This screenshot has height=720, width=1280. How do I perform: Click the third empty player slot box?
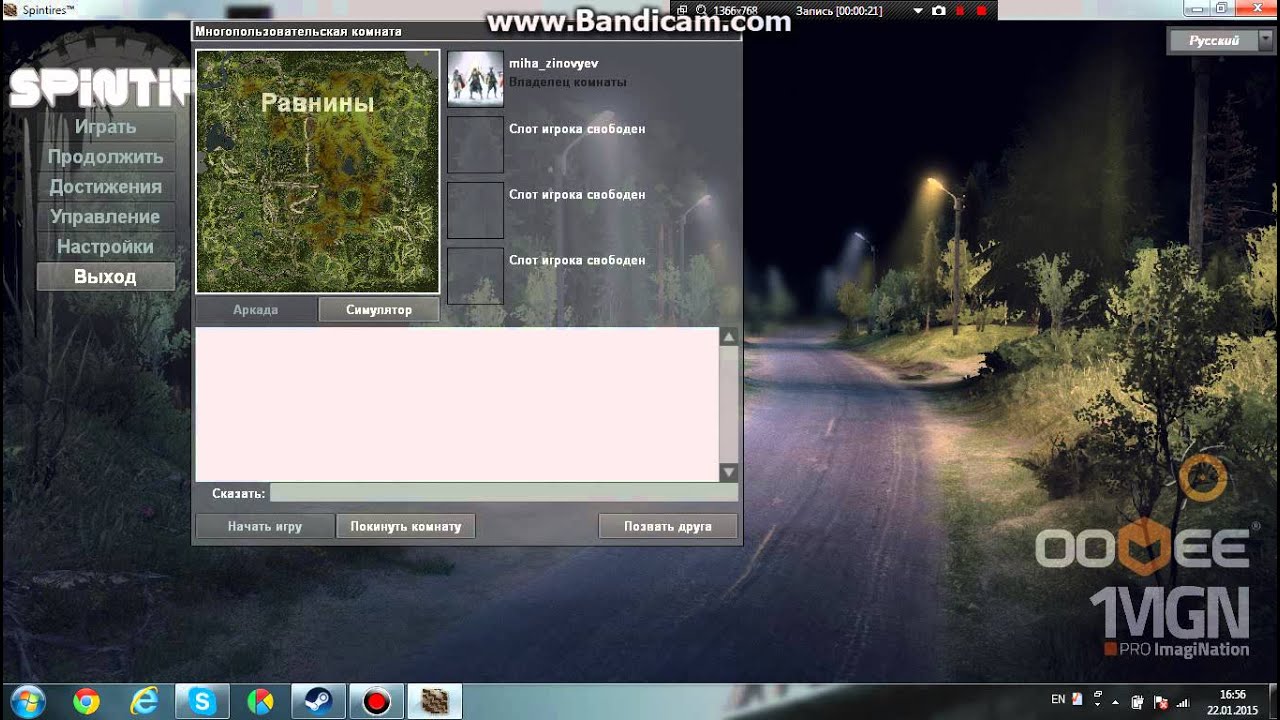pos(475,276)
